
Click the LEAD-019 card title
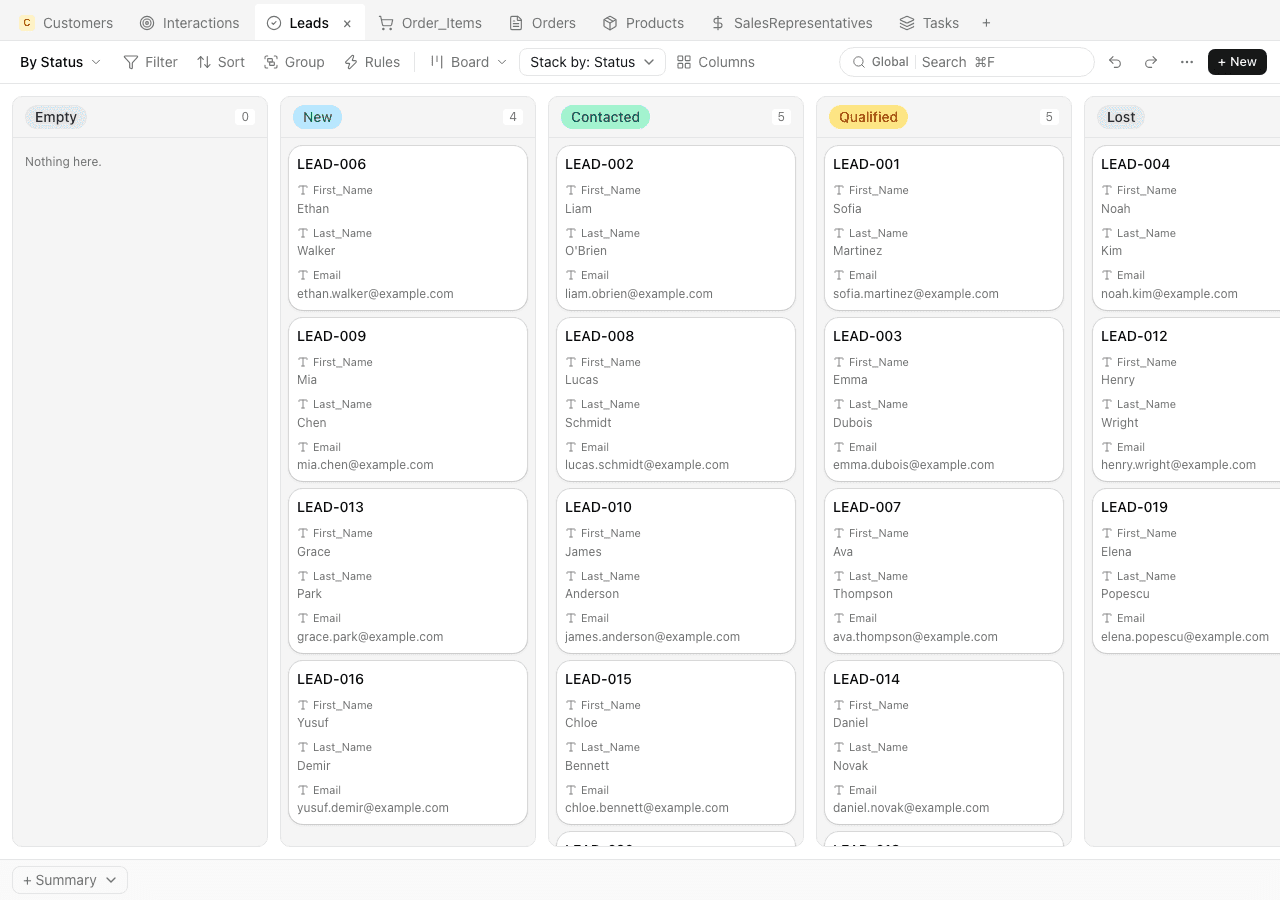click(1134, 507)
